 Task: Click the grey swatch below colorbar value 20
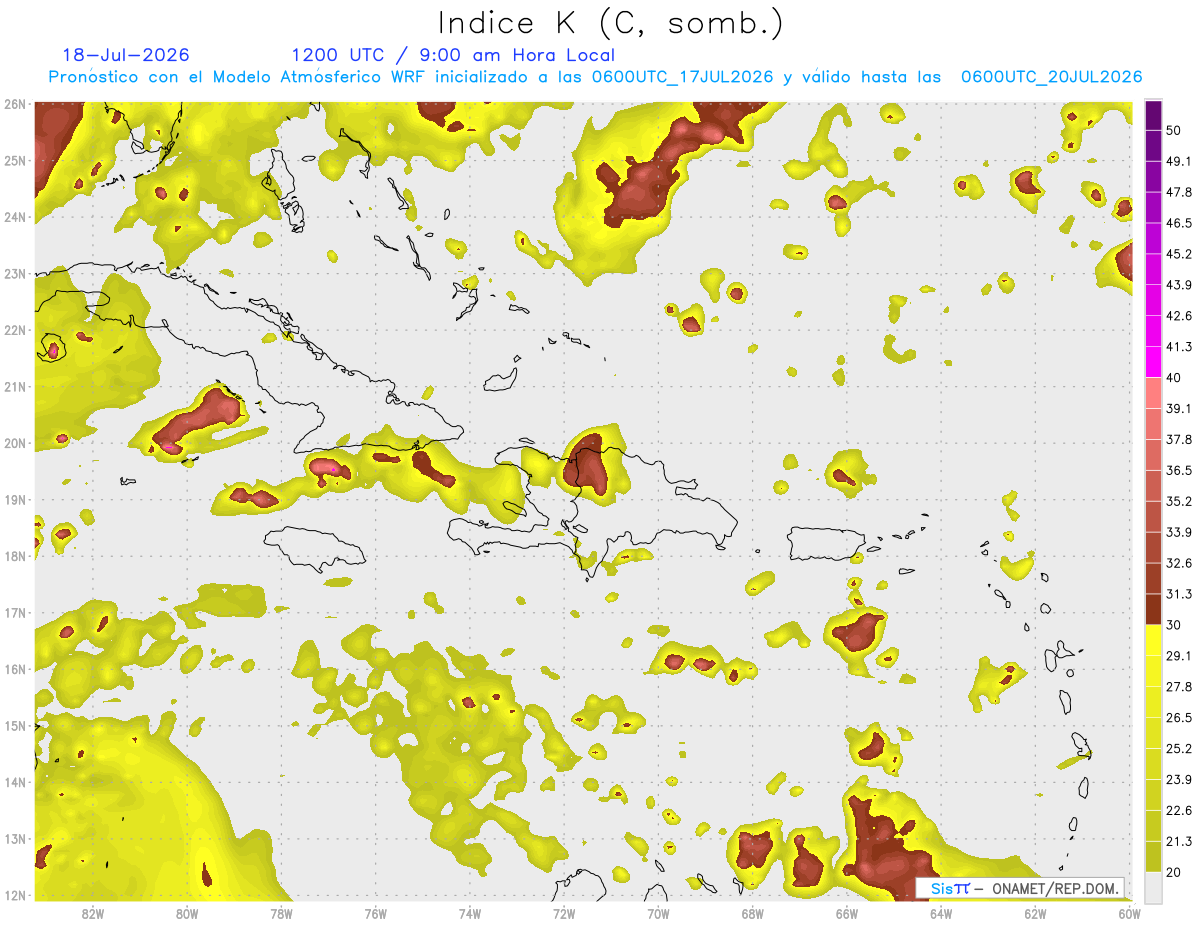pos(1153,886)
